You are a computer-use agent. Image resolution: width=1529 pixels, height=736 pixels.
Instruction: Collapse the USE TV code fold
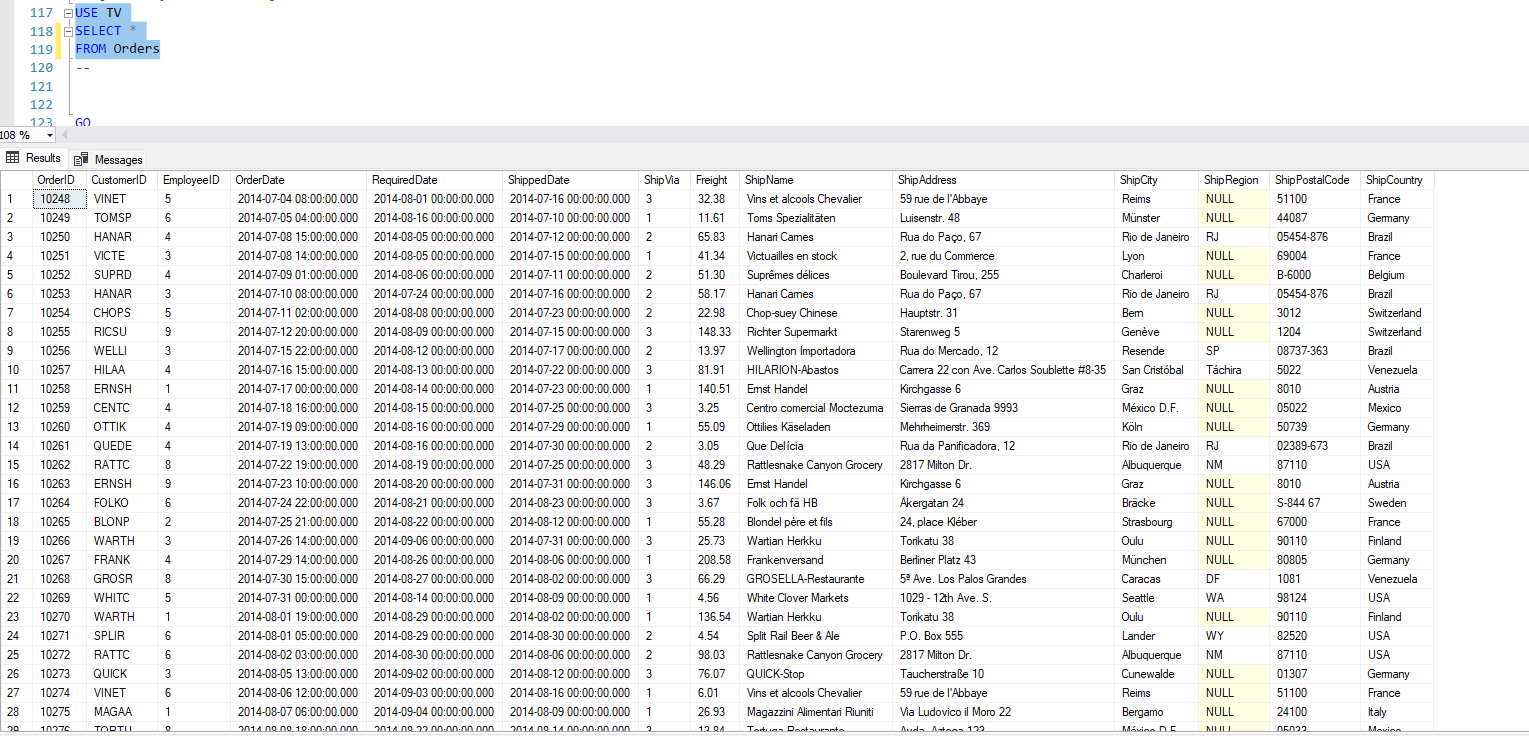point(66,13)
